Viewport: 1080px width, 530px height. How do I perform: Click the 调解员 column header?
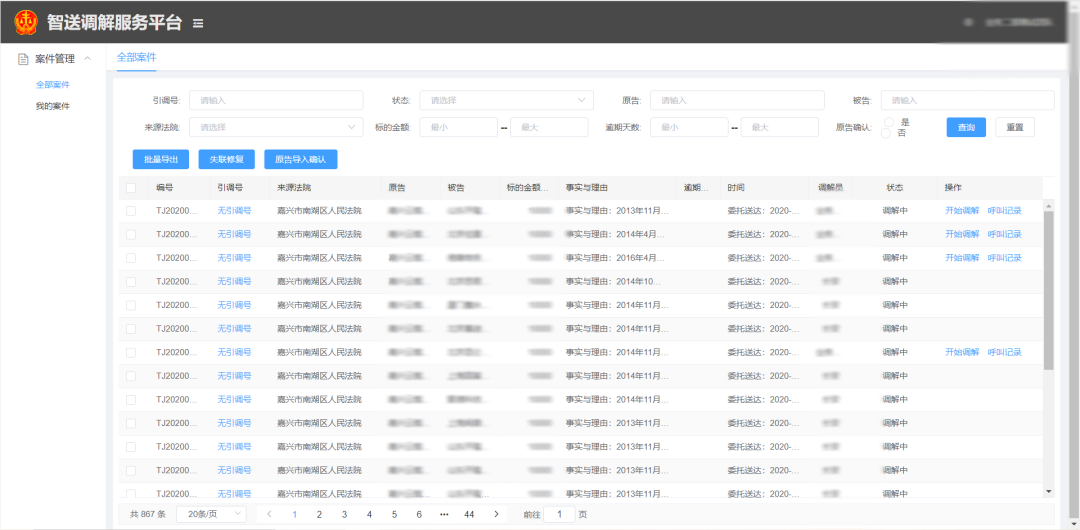point(830,187)
